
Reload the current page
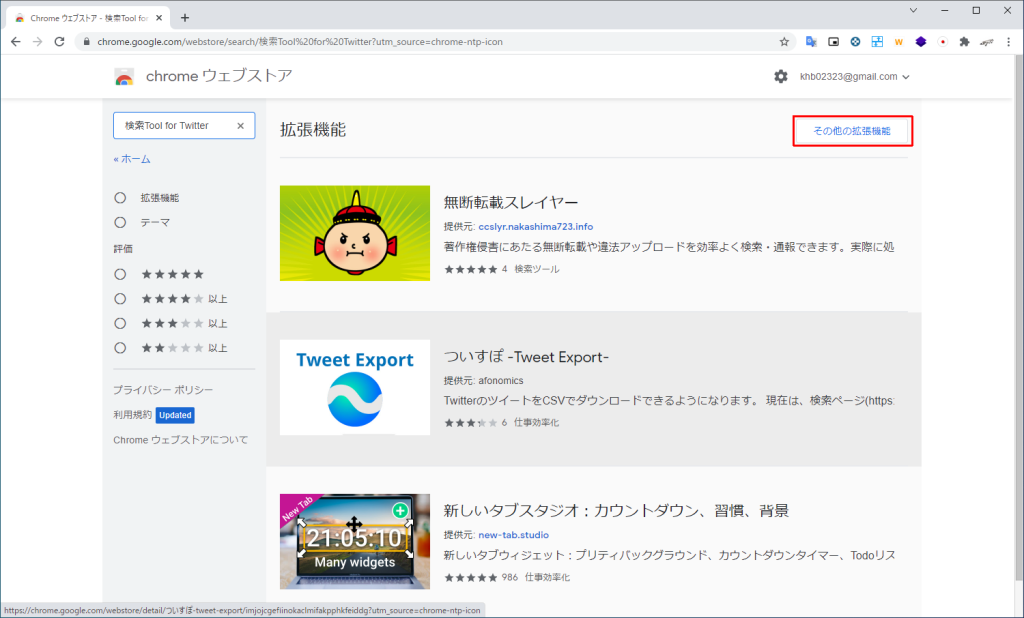pyautogui.click(x=59, y=41)
